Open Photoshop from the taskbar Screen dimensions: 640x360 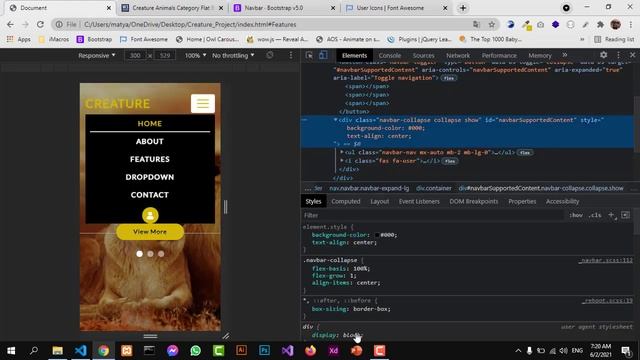(x=264, y=350)
